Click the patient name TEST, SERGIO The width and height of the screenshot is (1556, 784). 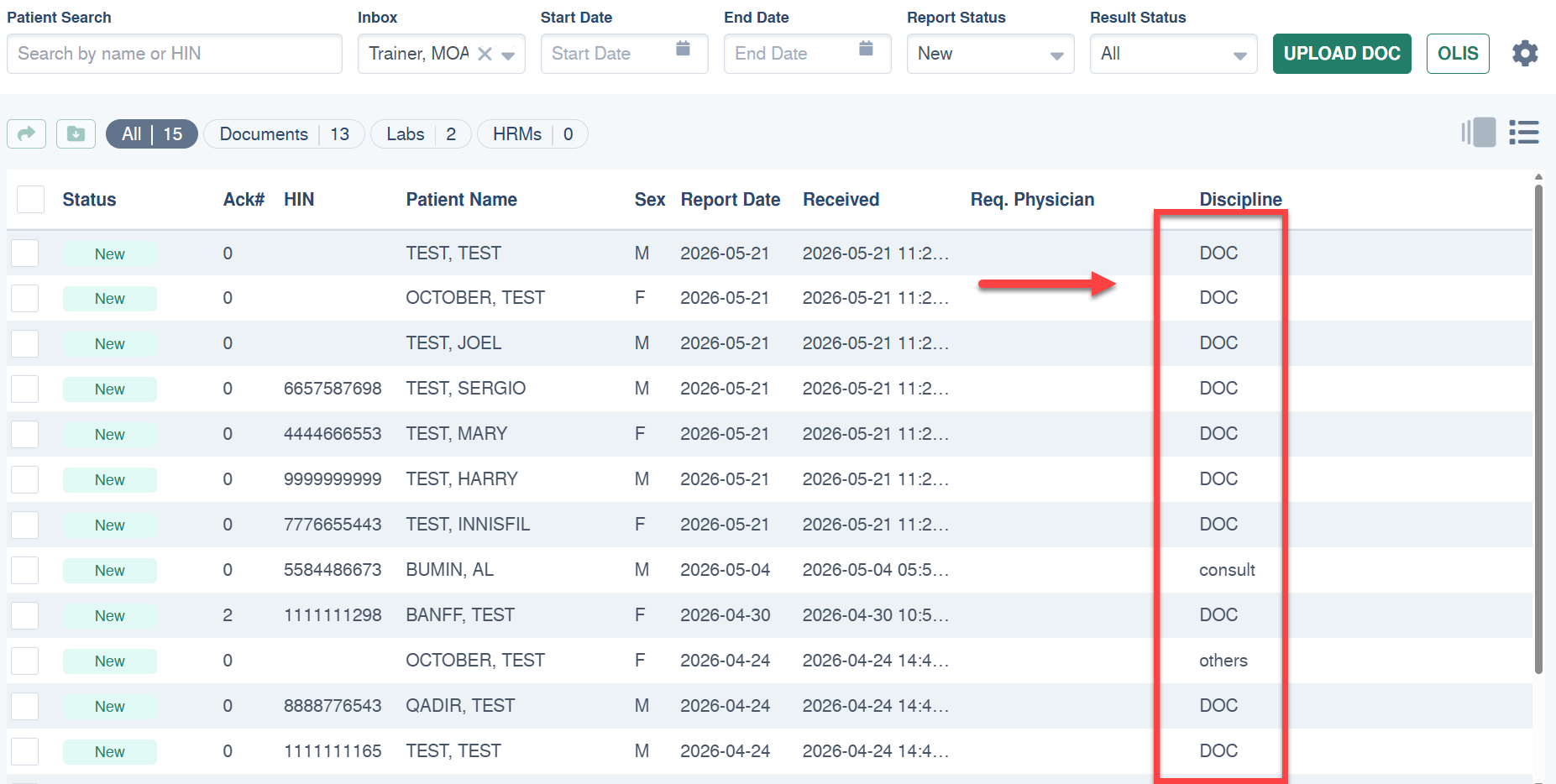point(466,389)
